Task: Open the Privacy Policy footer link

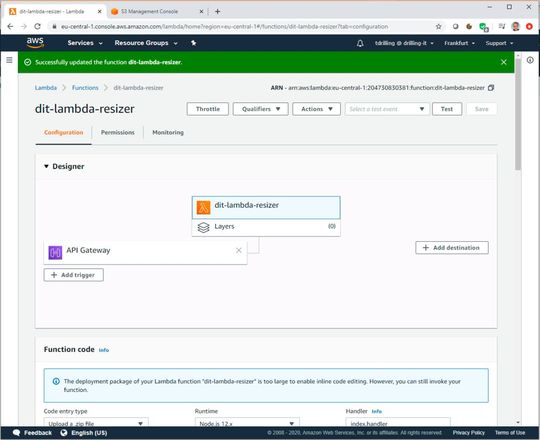Action: pyautogui.click(x=469, y=432)
